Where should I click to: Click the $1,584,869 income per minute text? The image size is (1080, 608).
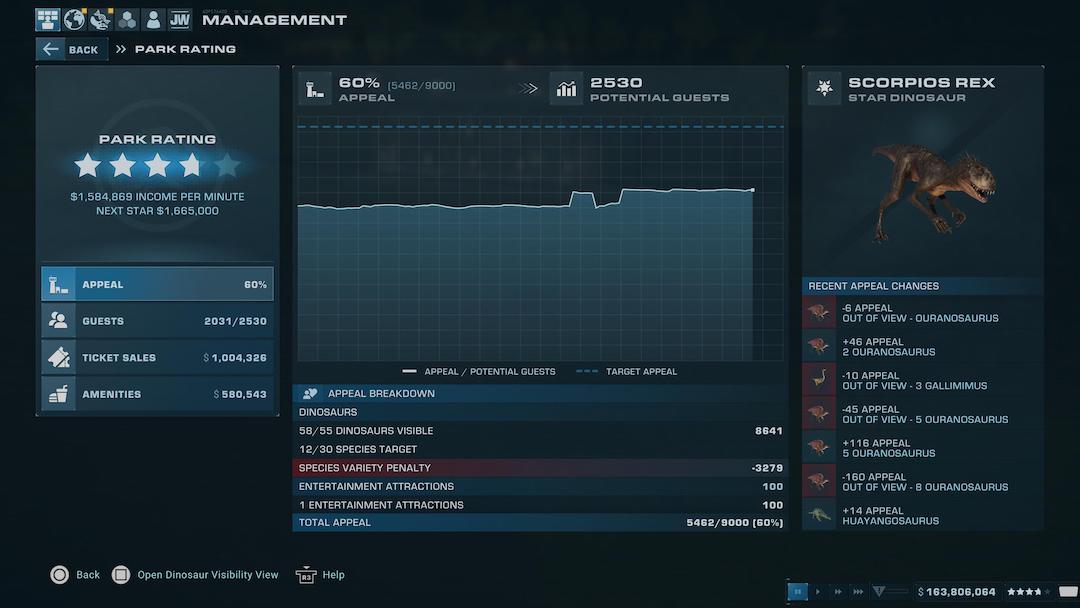click(x=157, y=196)
